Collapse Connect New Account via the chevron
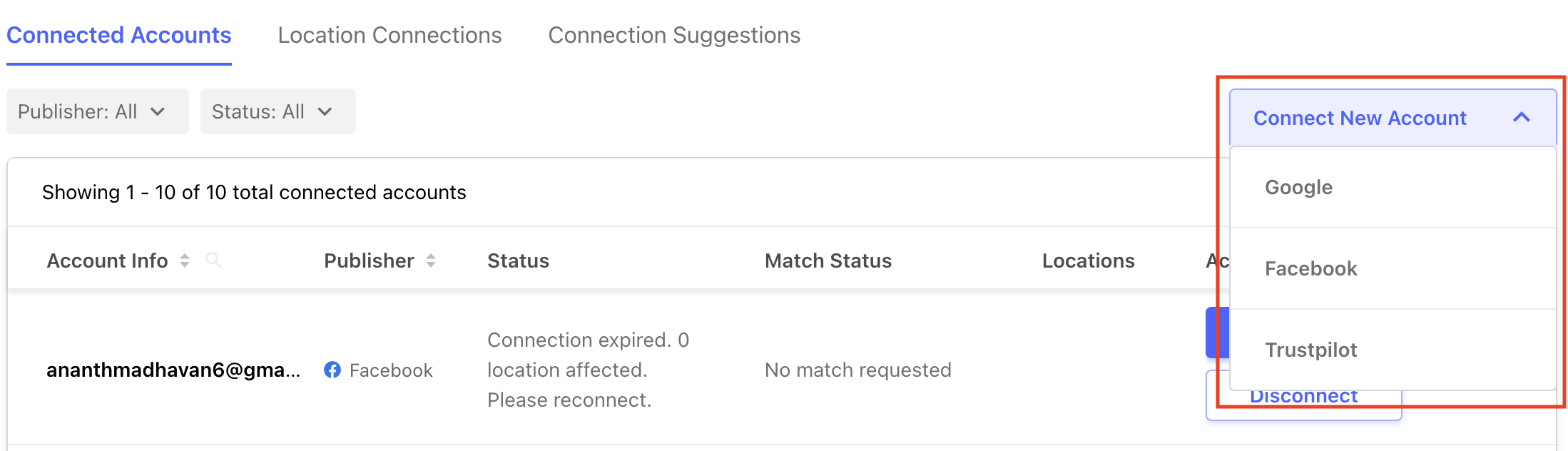 click(x=1522, y=117)
